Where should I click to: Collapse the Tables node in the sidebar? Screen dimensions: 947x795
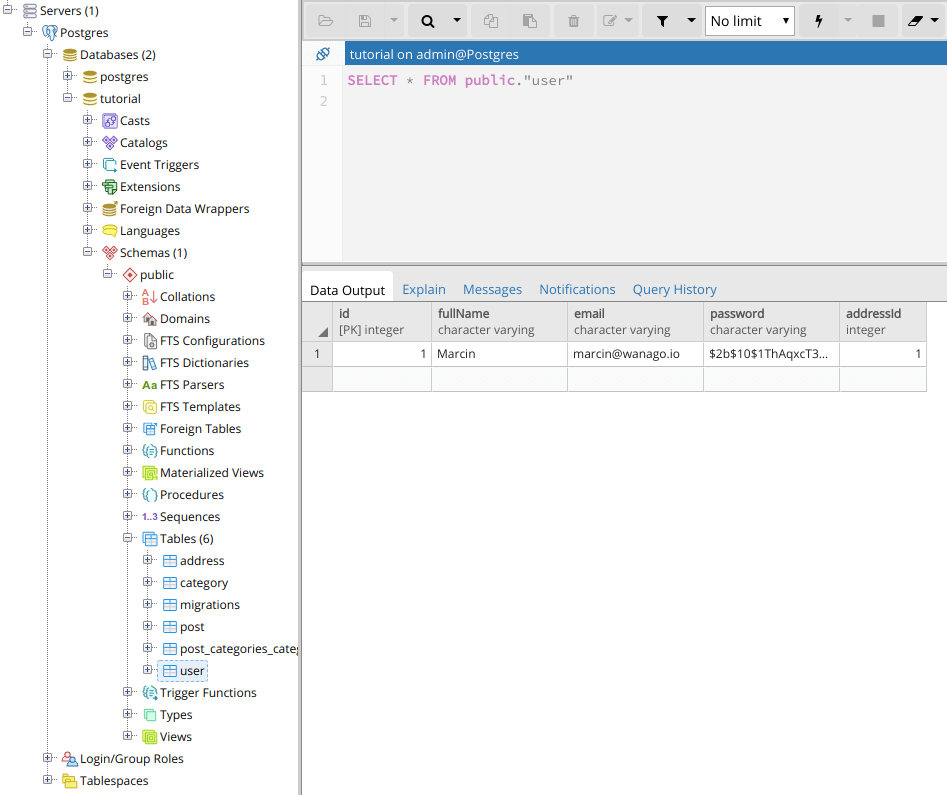click(129, 538)
